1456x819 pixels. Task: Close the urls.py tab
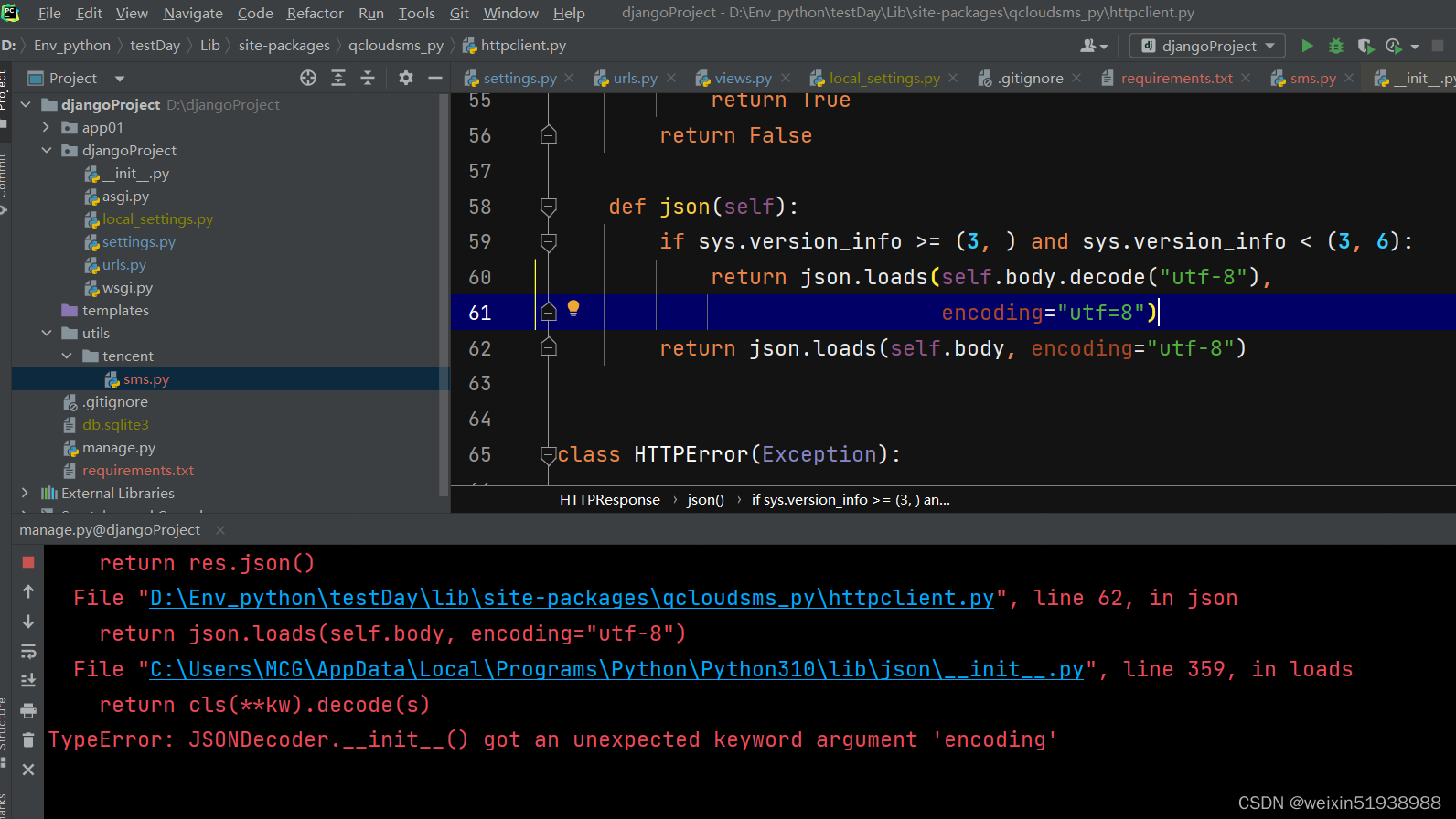point(671,79)
